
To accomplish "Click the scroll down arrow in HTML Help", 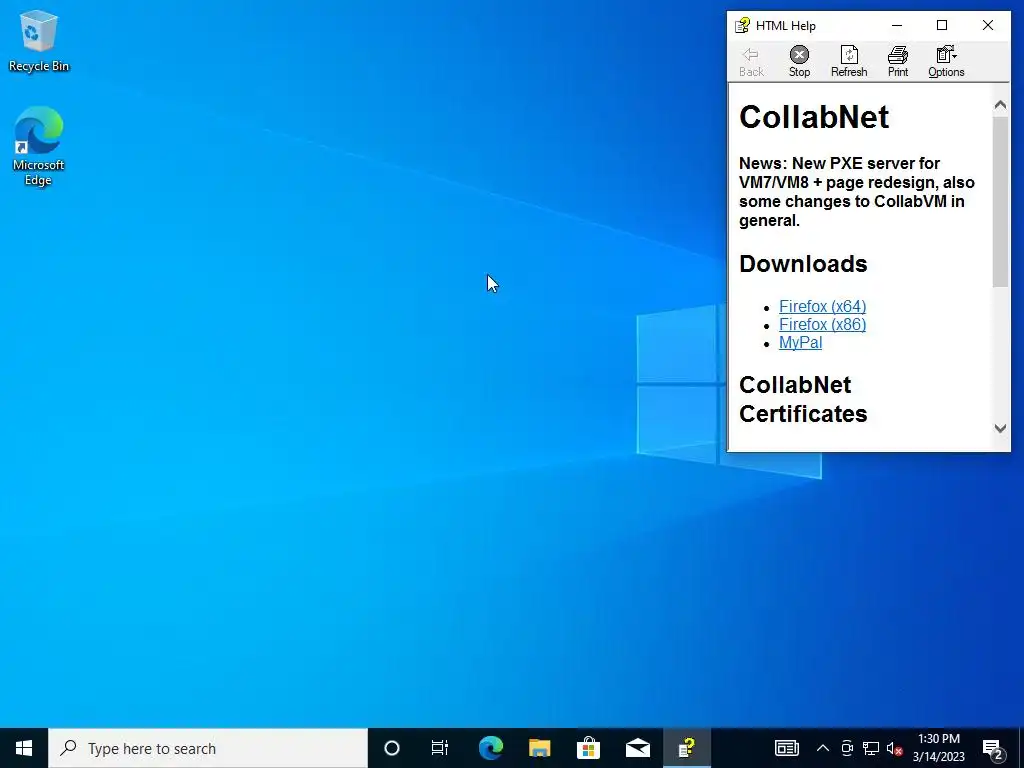I will [1000, 428].
